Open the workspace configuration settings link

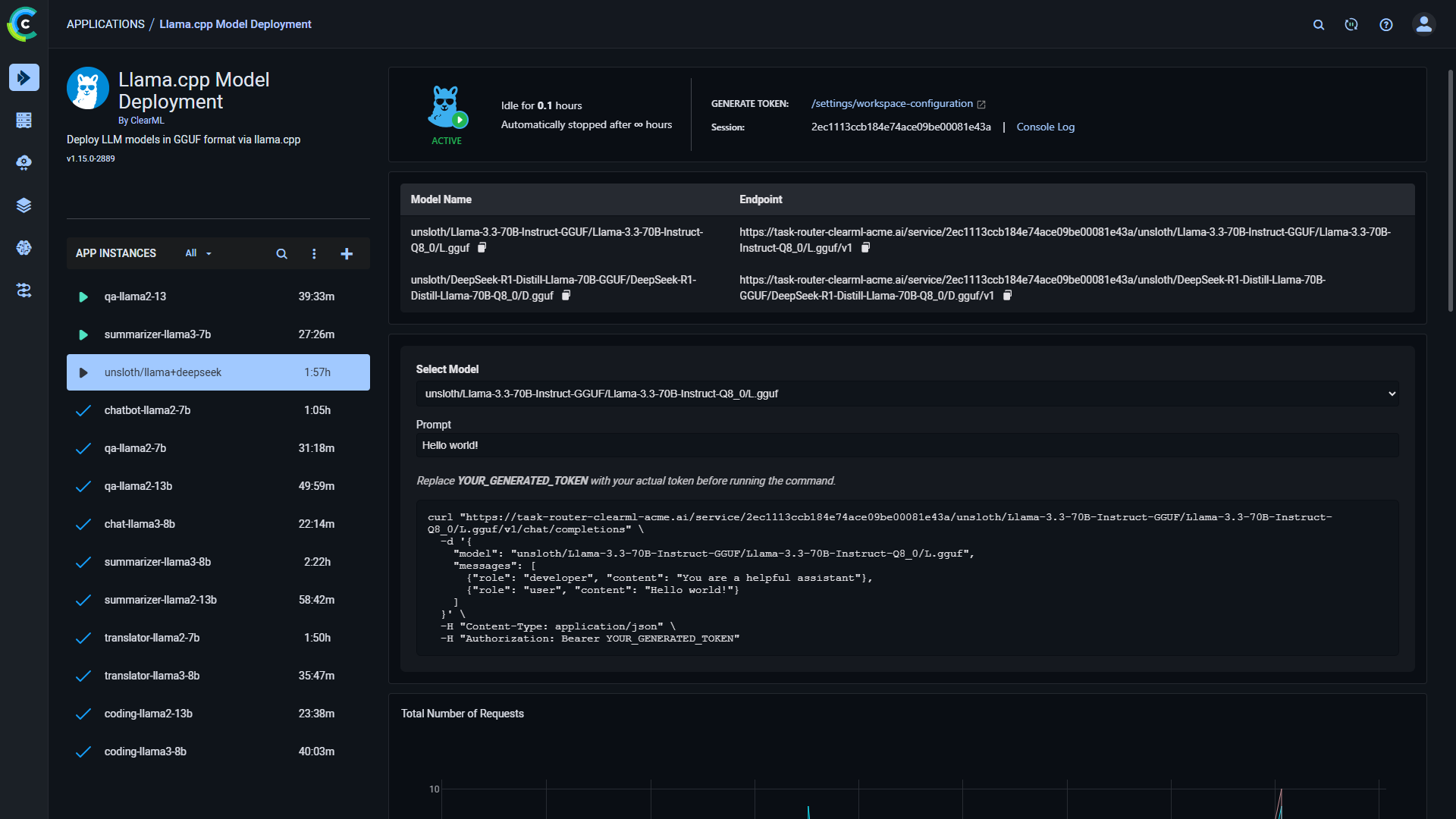click(x=892, y=103)
